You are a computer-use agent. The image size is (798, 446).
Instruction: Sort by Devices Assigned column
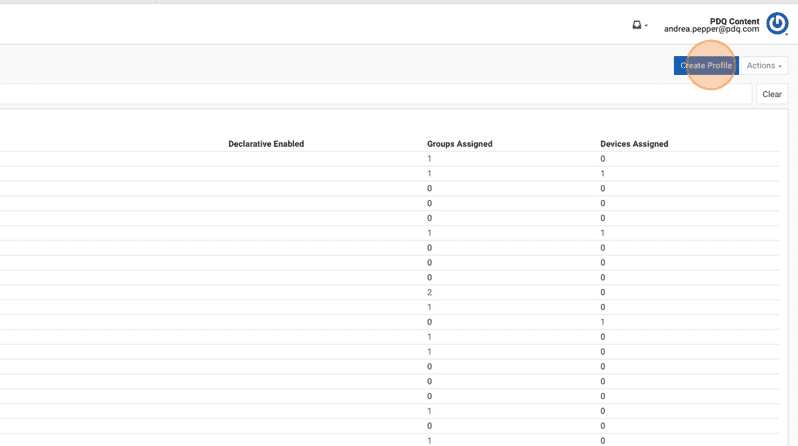[x=634, y=144]
